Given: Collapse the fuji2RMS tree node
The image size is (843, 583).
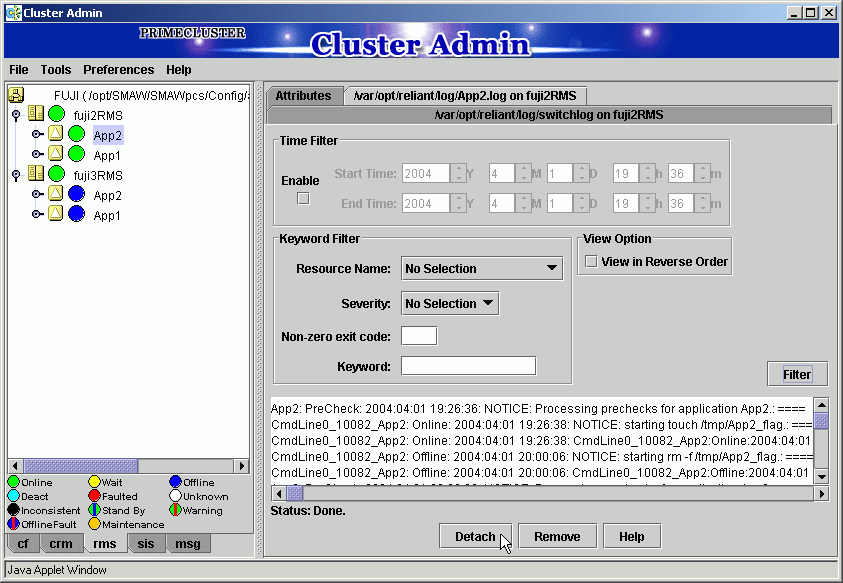Looking at the screenshot, I should [16, 115].
